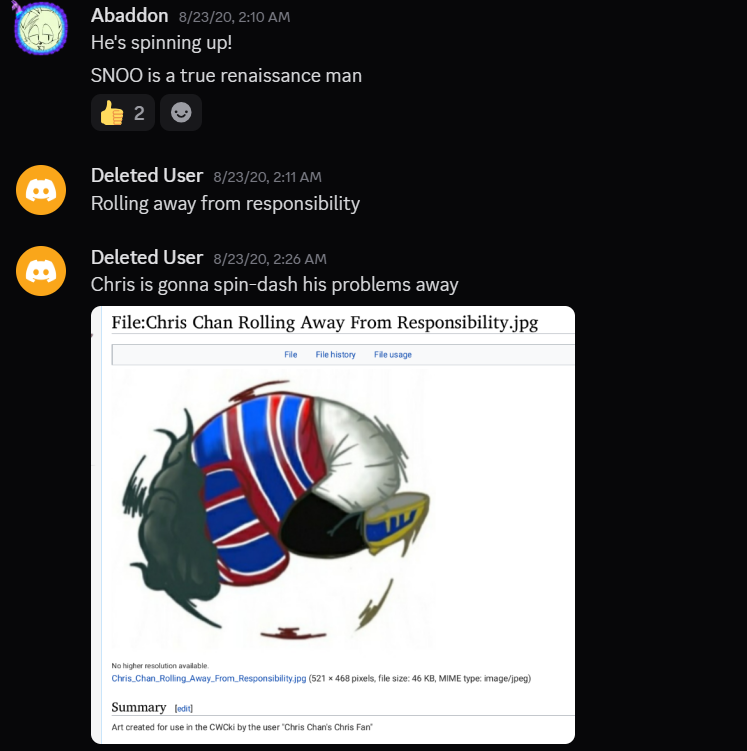The height and width of the screenshot is (751, 747).
Task: Select the File history tab
Action: tap(335, 354)
